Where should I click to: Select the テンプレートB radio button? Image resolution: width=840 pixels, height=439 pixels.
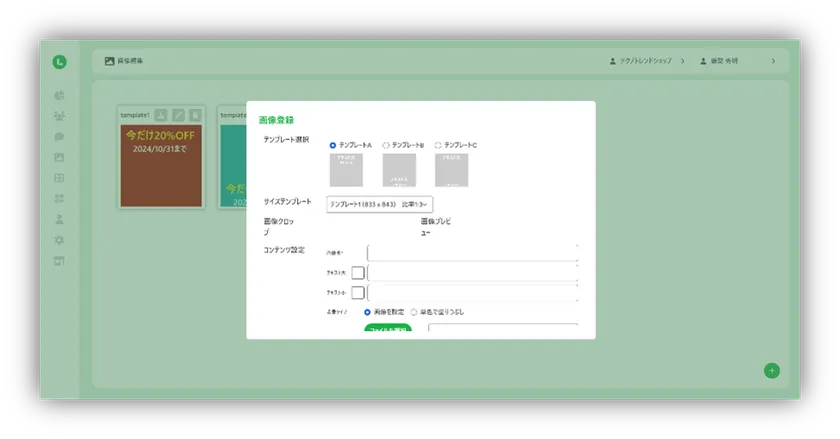point(386,145)
